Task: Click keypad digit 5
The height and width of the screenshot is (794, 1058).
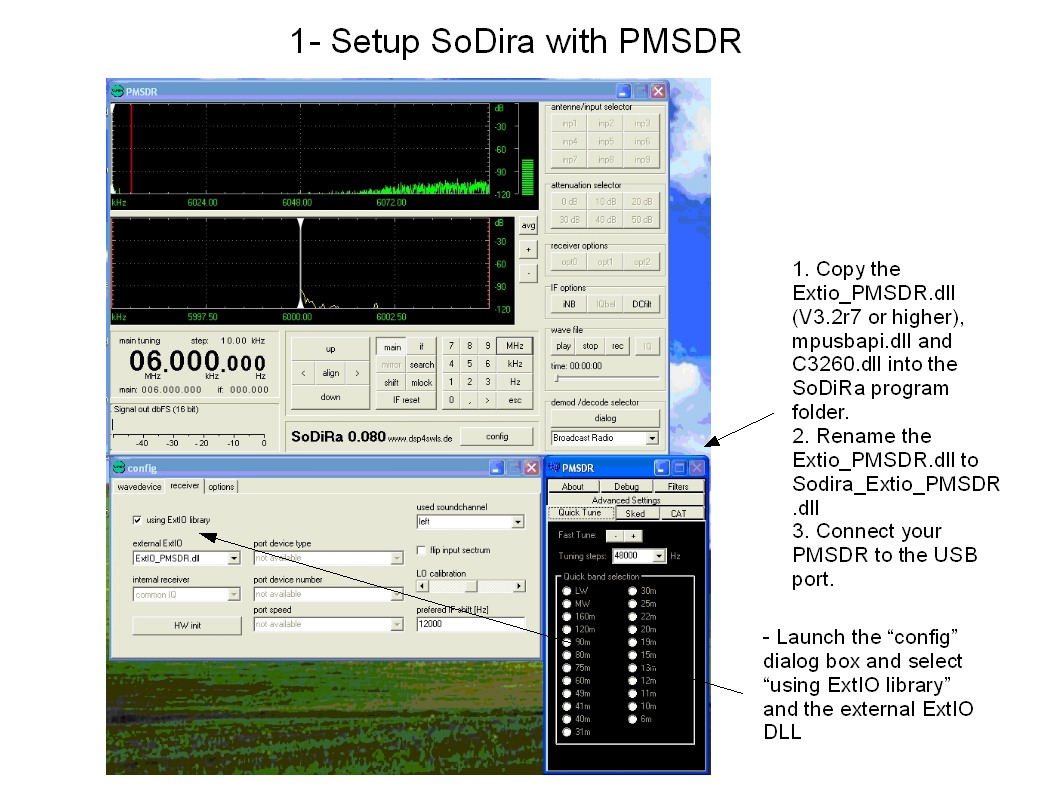Action: coord(470,364)
